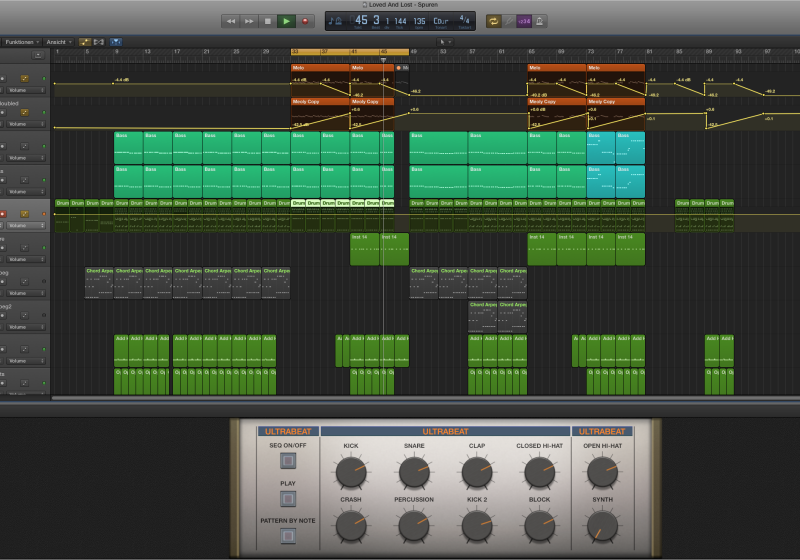Toggle the yellow cycle loop button

[x=494, y=20]
